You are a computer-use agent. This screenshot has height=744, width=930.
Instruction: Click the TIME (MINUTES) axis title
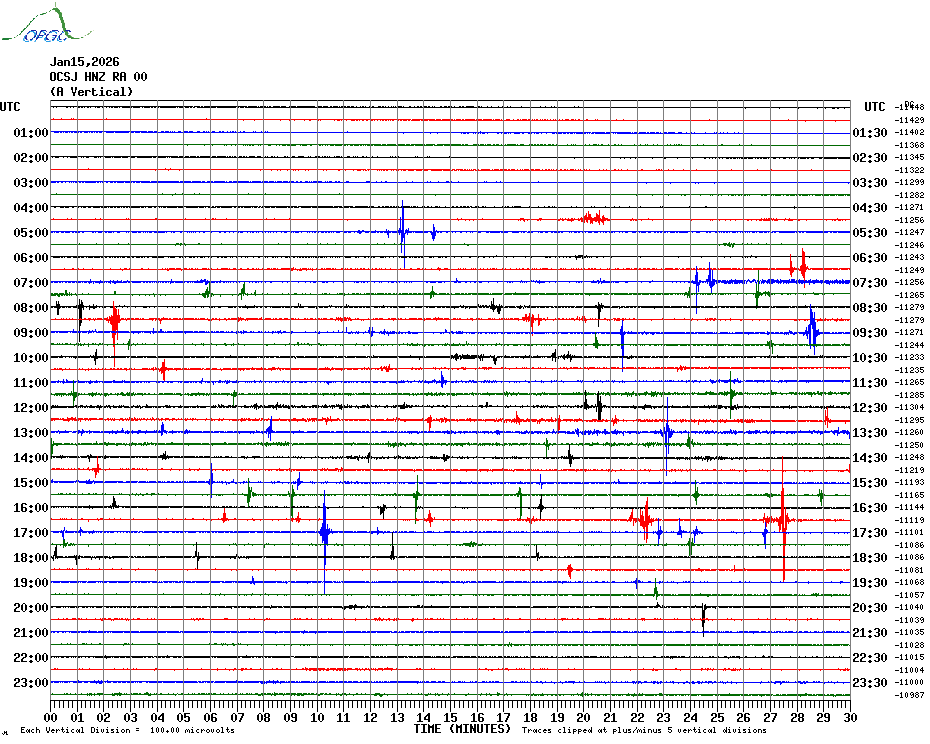tap(462, 729)
